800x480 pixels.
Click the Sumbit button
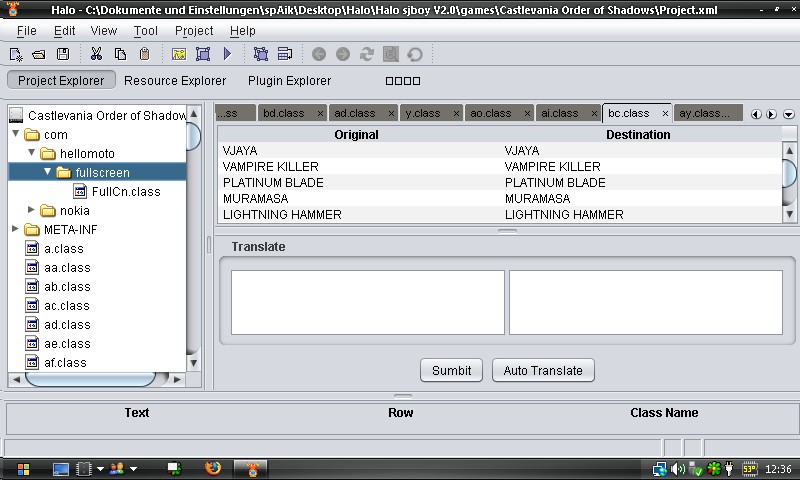coord(452,370)
